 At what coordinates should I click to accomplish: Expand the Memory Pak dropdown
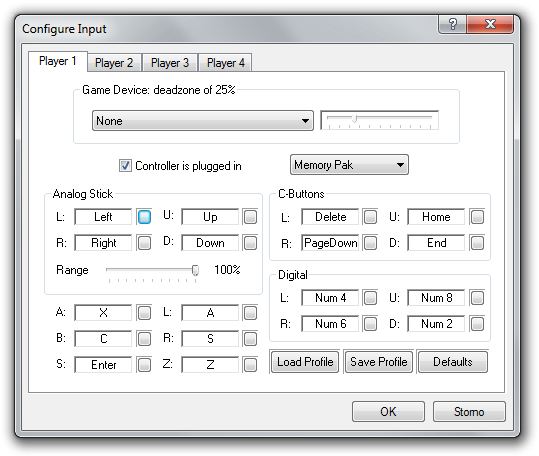[x=349, y=165]
